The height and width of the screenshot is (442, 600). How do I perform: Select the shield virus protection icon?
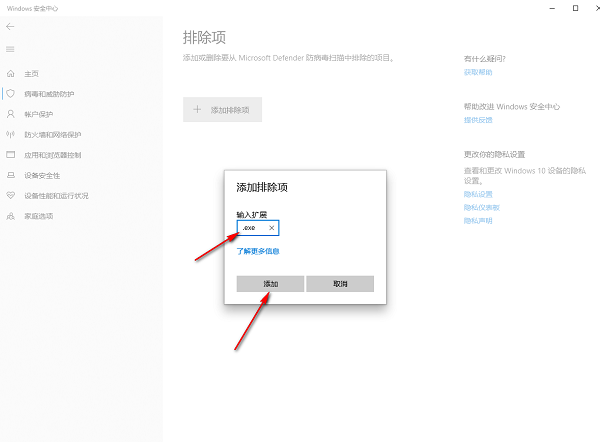click(11, 94)
